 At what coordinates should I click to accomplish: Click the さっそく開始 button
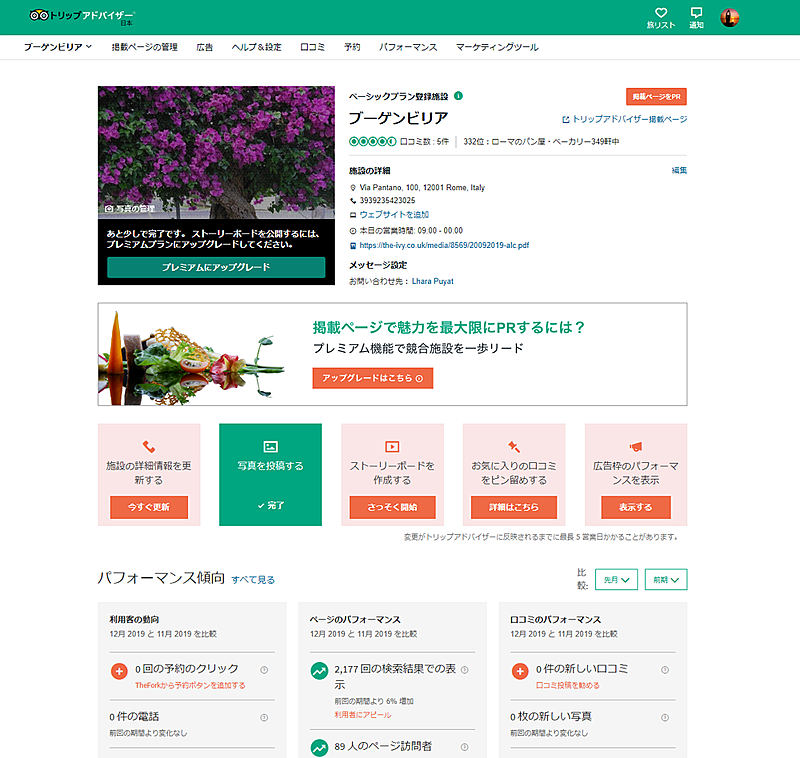click(392, 507)
